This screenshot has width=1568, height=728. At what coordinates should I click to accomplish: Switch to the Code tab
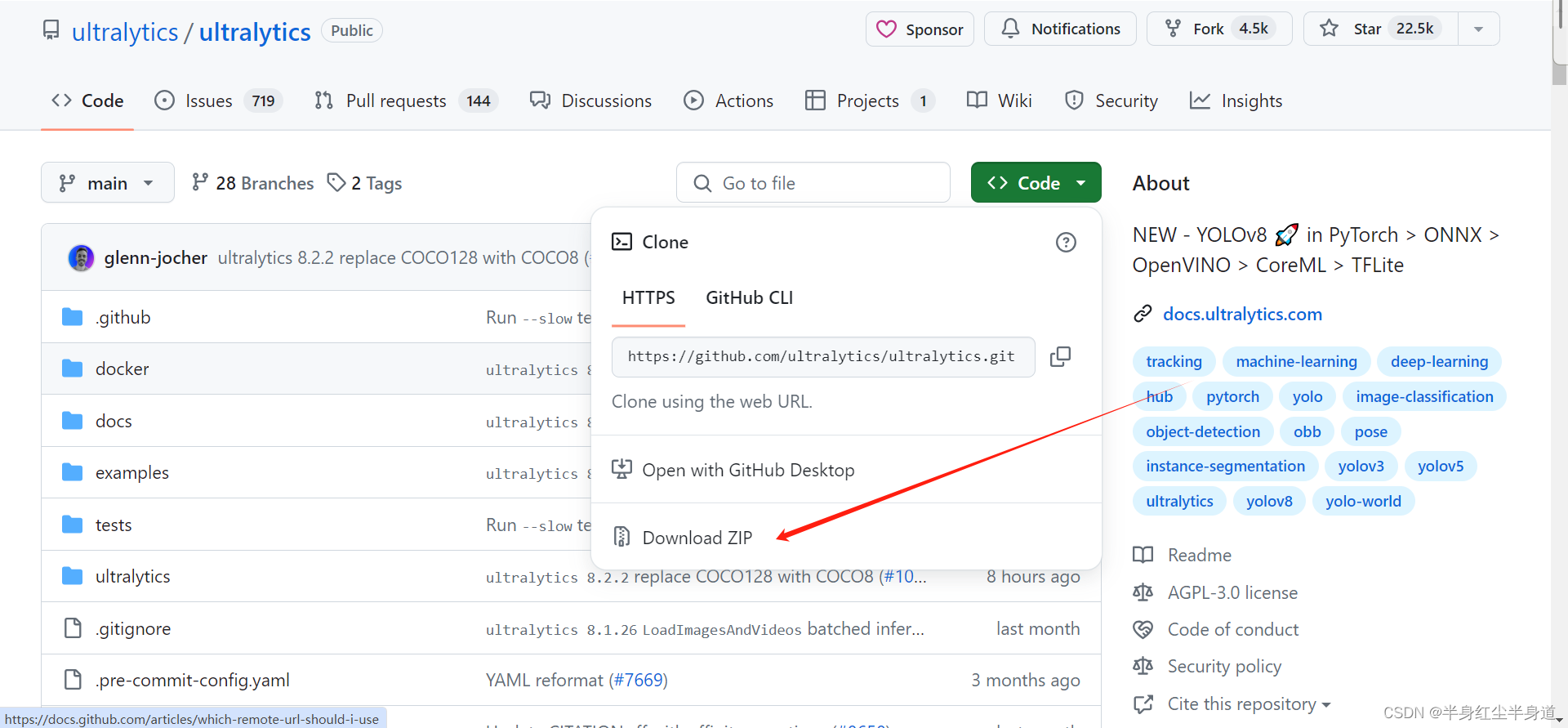(87, 100)
